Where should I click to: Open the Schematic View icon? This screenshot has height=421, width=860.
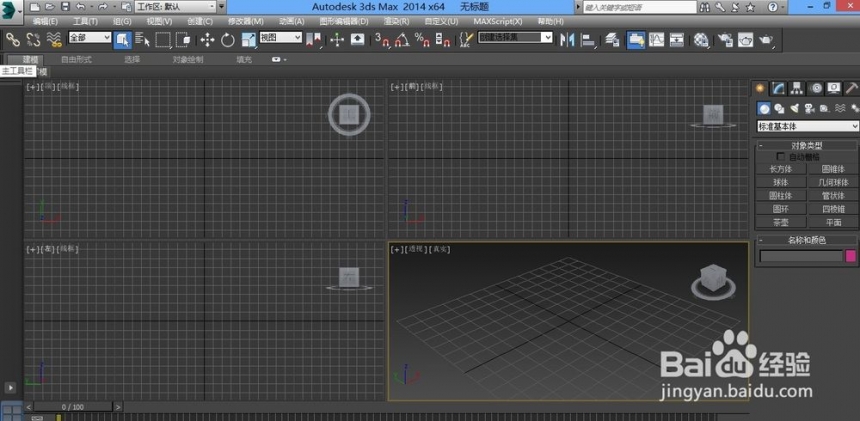point(677,40)
